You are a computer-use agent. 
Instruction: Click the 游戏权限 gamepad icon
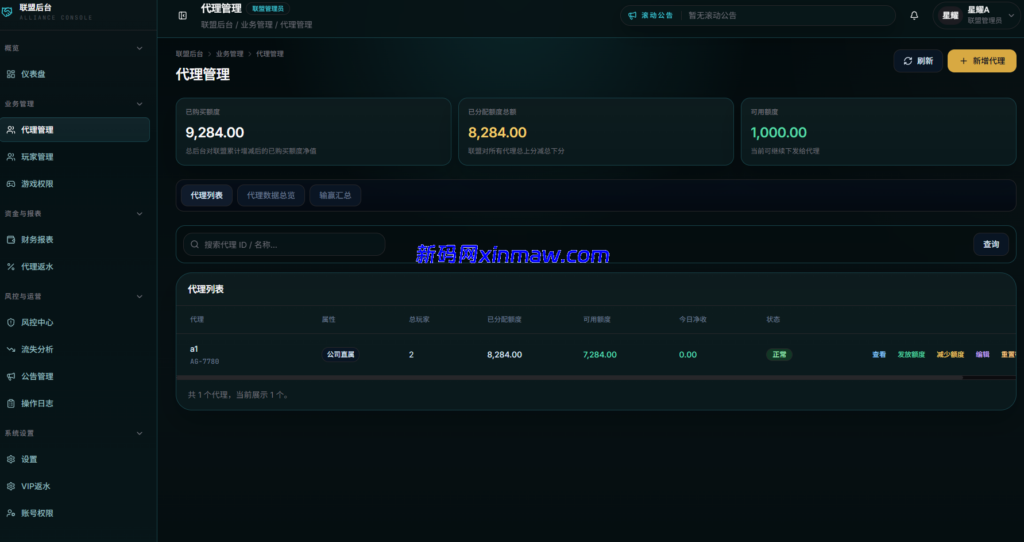tap(10, 184)
